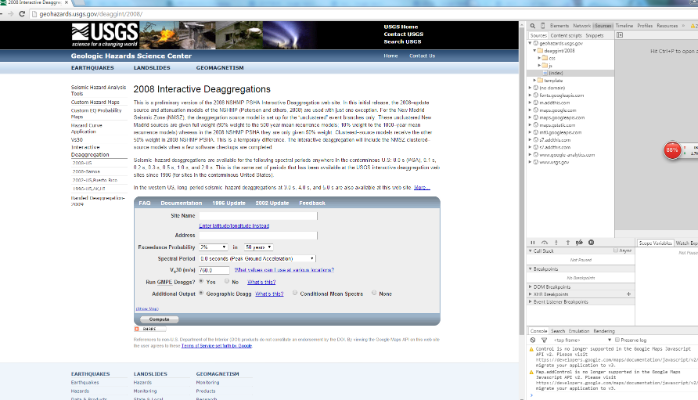Open the Exceedance Probability percent dropdown
Image resolution: width=698 pixels, height=400 pixels.
tap(214, 247)
